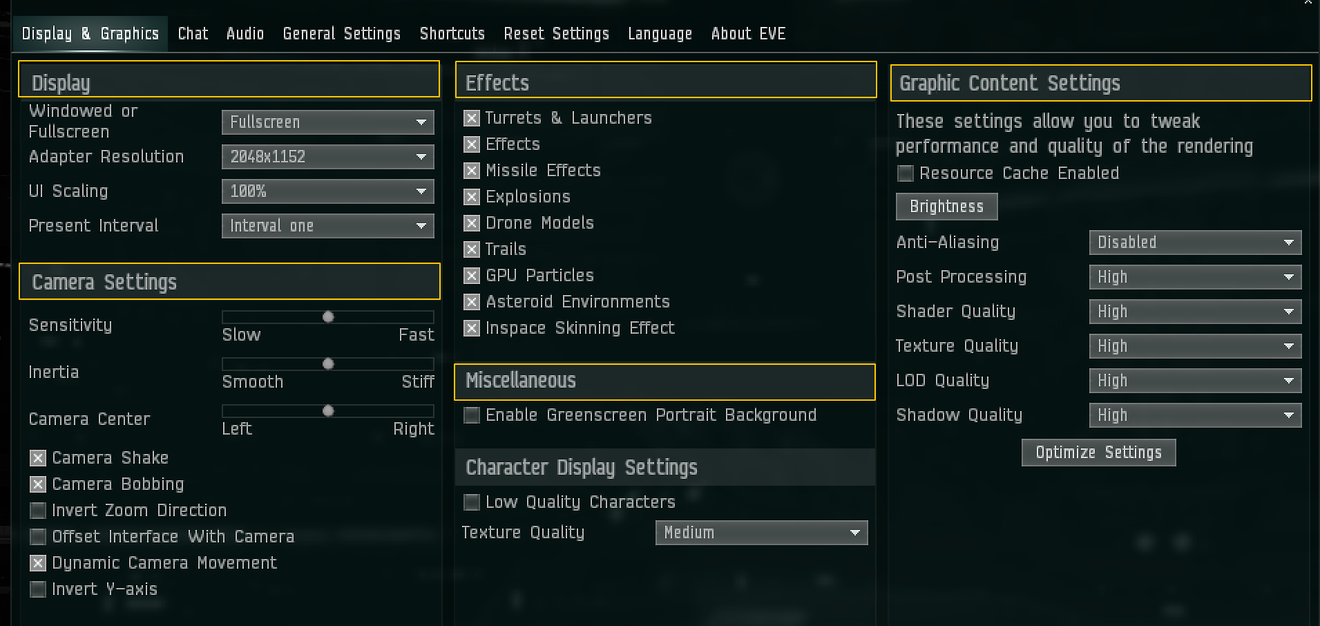Image resolution: width=1320 pixels, height=626 pixels.
Task: Disable Camera Shake
Action: point(37,457)
